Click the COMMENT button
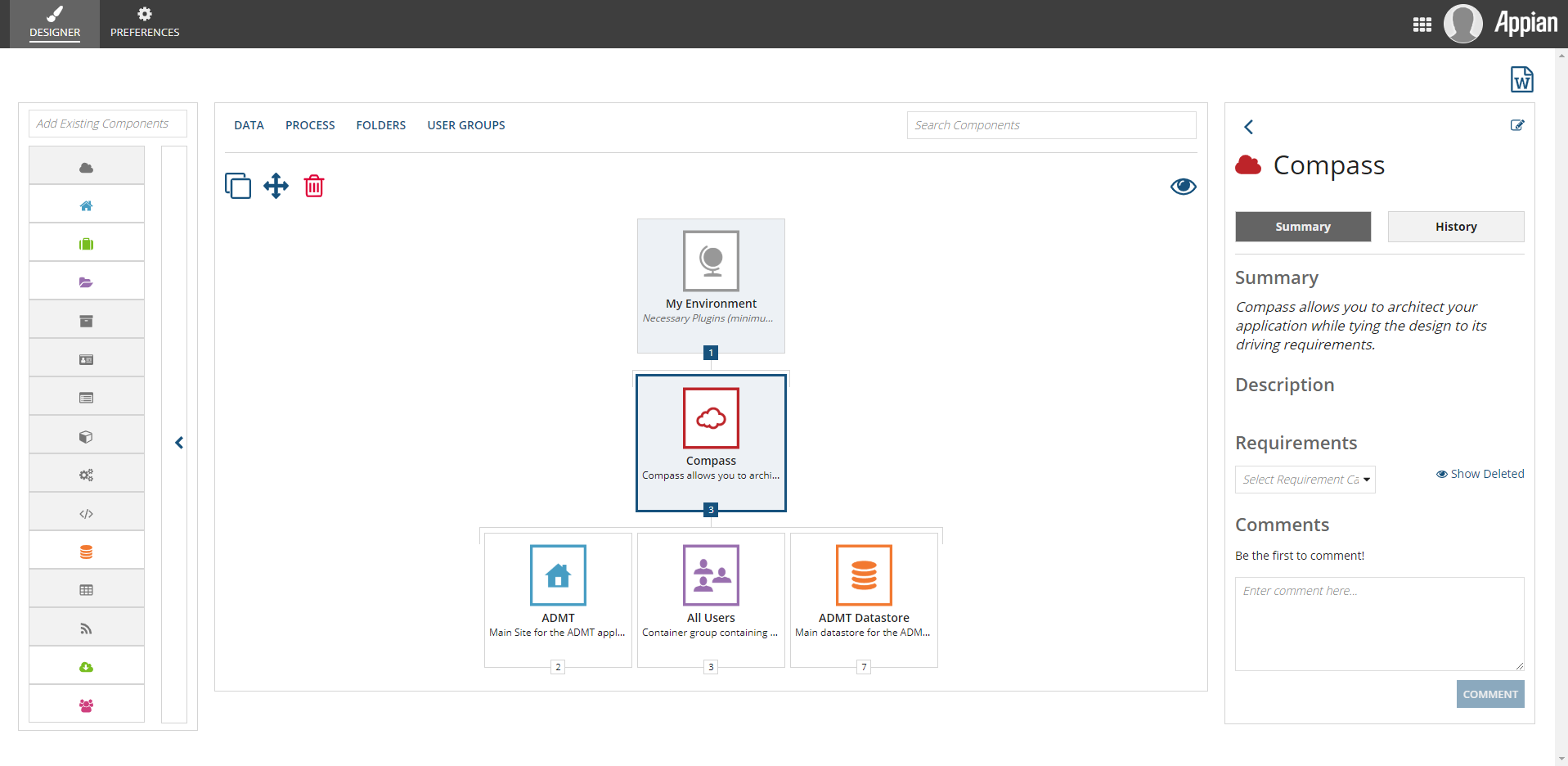Screen dimensions: 1568x766 [1489, 693]
